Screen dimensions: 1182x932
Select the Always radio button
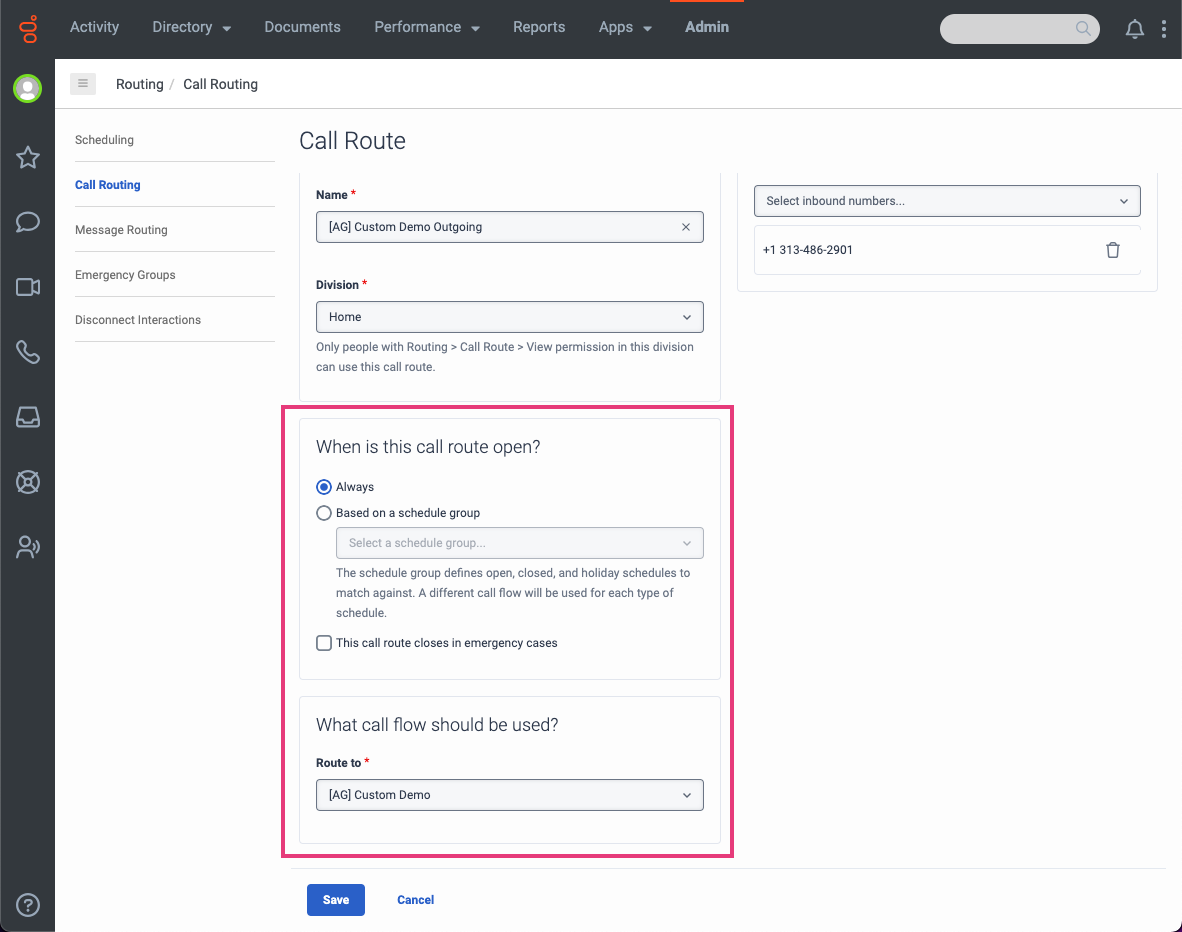(x=324, y=487)
